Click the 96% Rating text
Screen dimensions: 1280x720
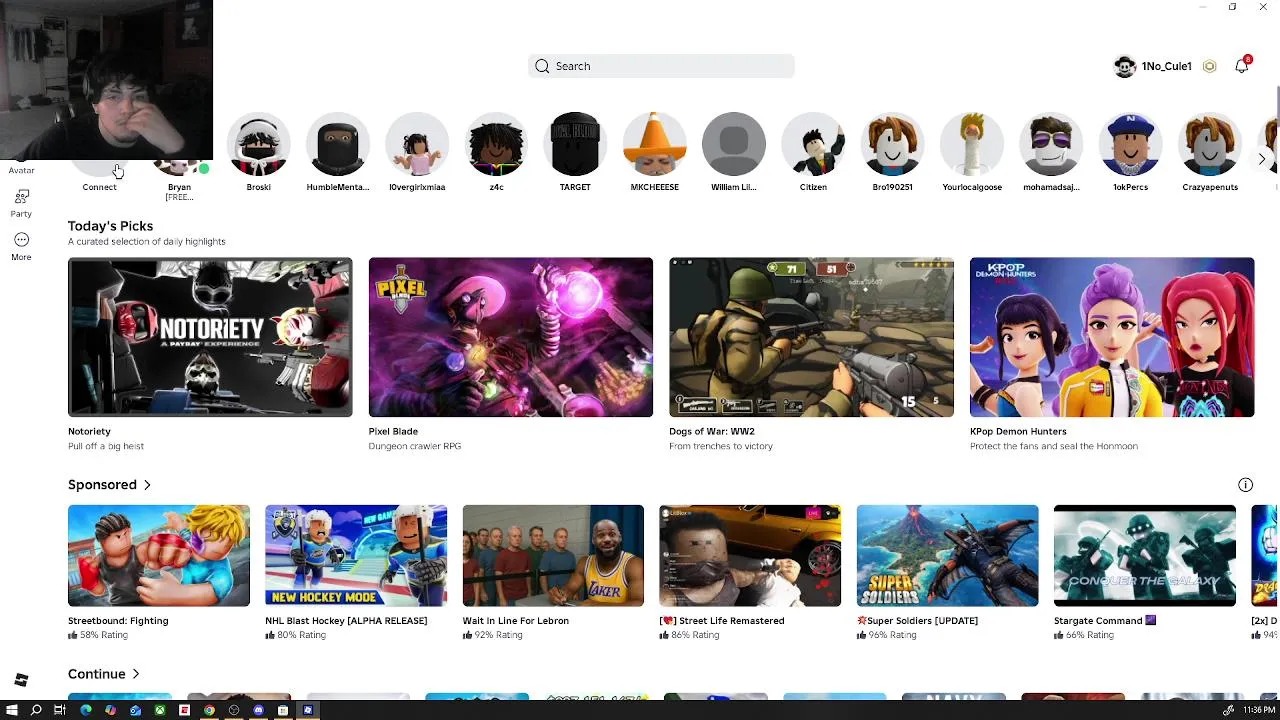pyautogui.click(x=892, y=635)
